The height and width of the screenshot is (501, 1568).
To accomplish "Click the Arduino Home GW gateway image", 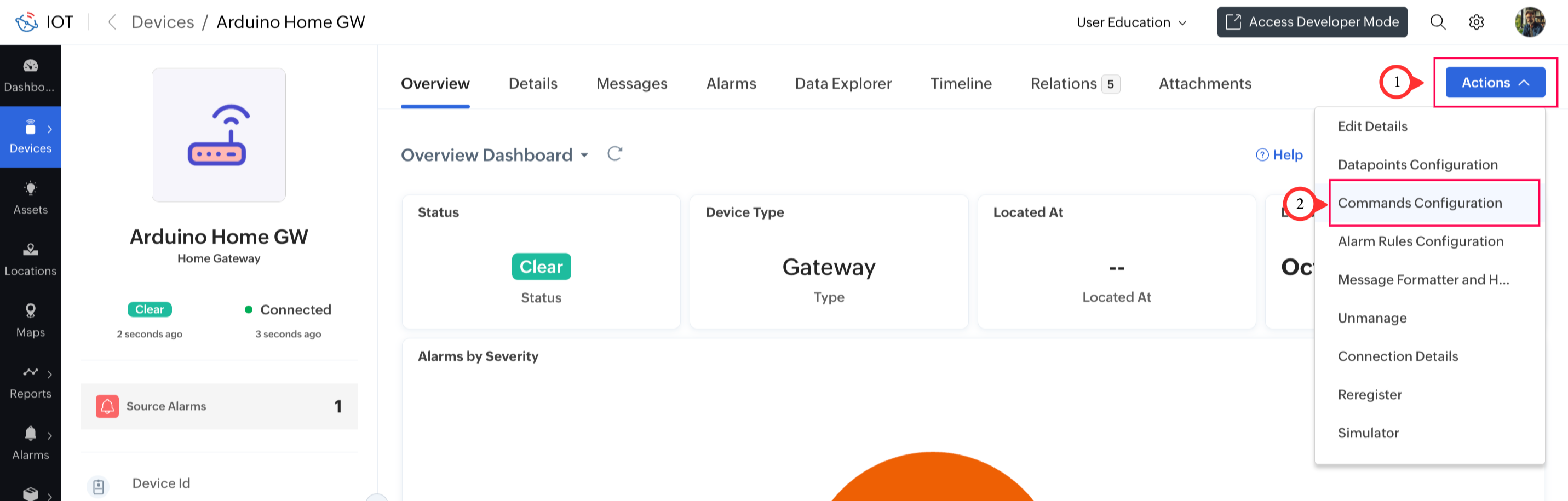I will pyautogui.click(x=219, y=135).
